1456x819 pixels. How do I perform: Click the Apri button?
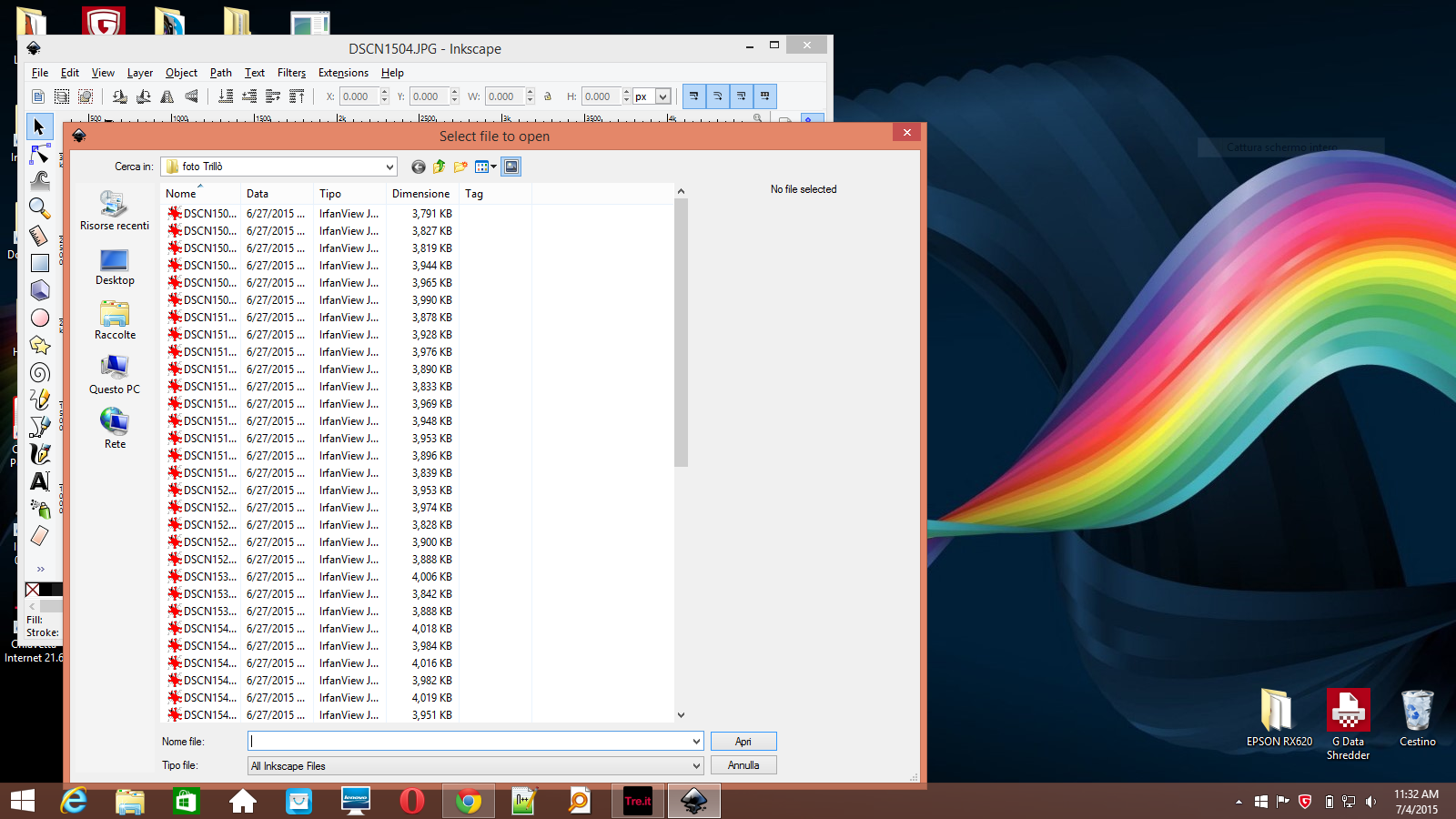point(743,742)
